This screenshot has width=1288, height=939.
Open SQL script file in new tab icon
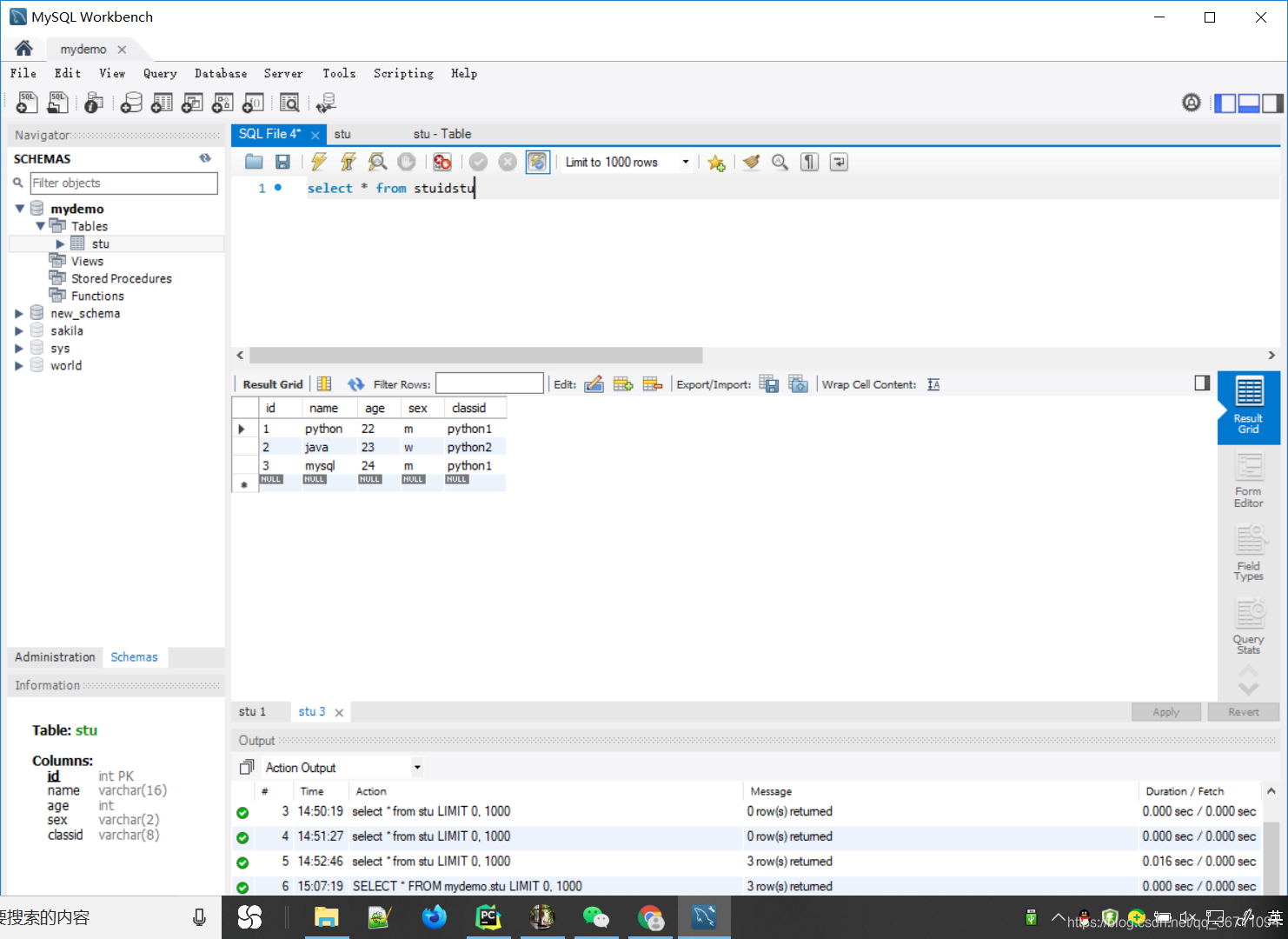57,103
